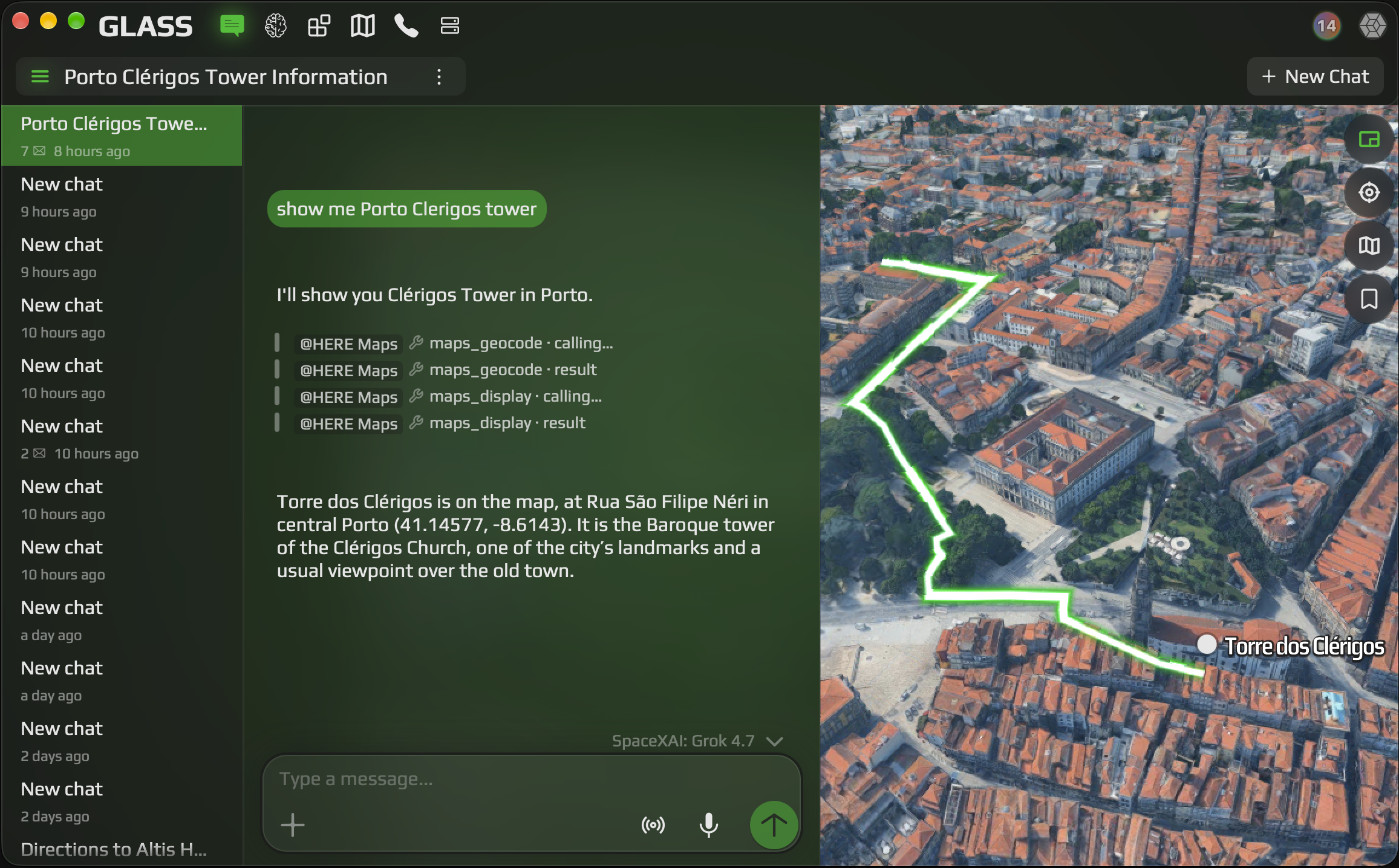Switch map style with the map layers button
Screen dimensions: 1399x868
pyautogui.click(x=1369, y=246)
